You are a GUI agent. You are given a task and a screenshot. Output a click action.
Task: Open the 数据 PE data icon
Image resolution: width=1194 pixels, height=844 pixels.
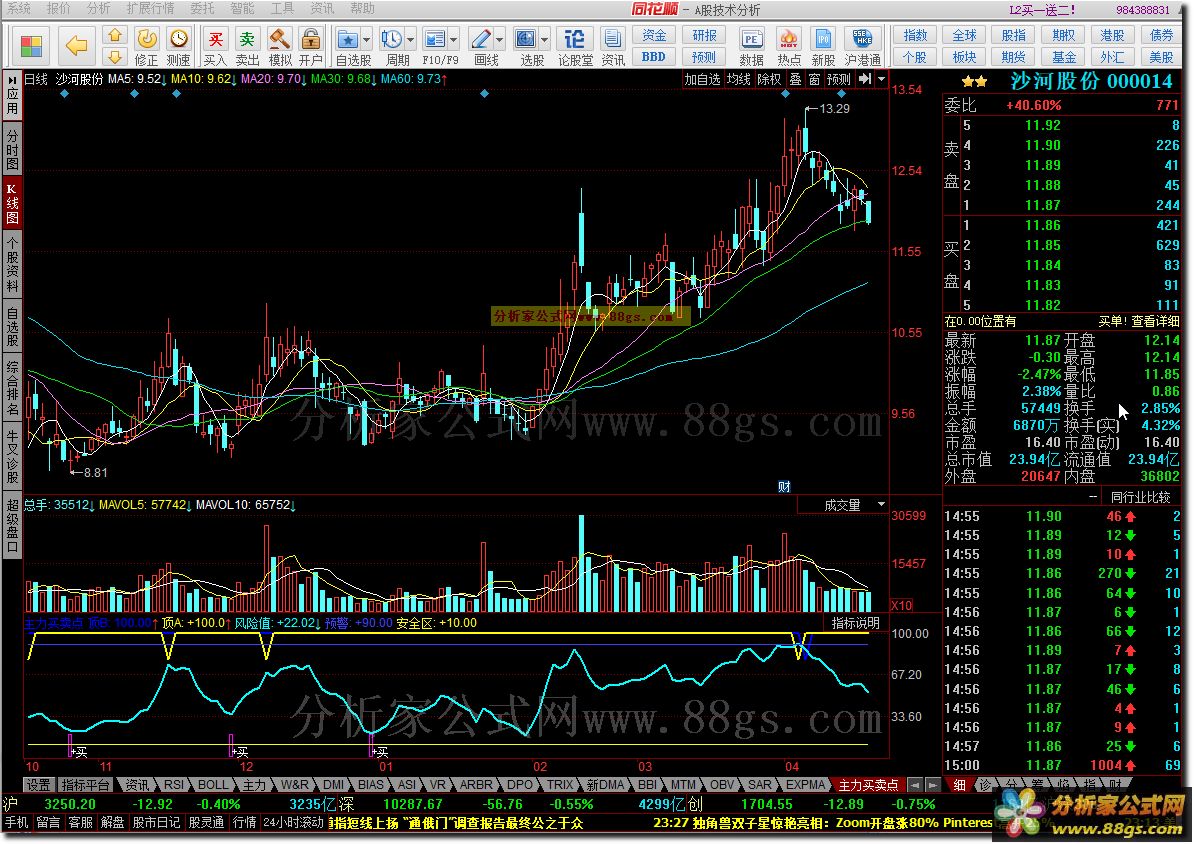pos(751,46)
